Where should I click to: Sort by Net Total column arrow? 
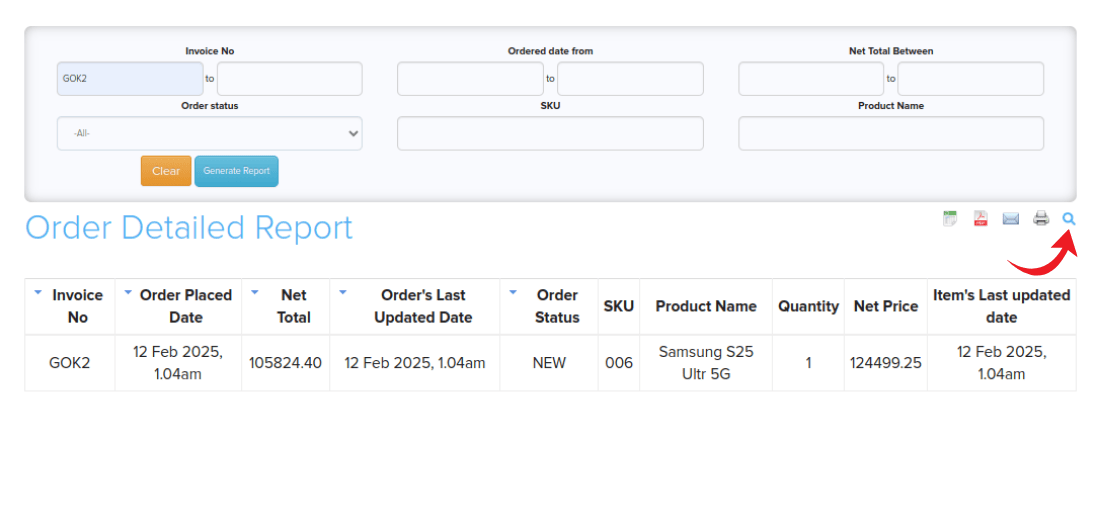255,292
